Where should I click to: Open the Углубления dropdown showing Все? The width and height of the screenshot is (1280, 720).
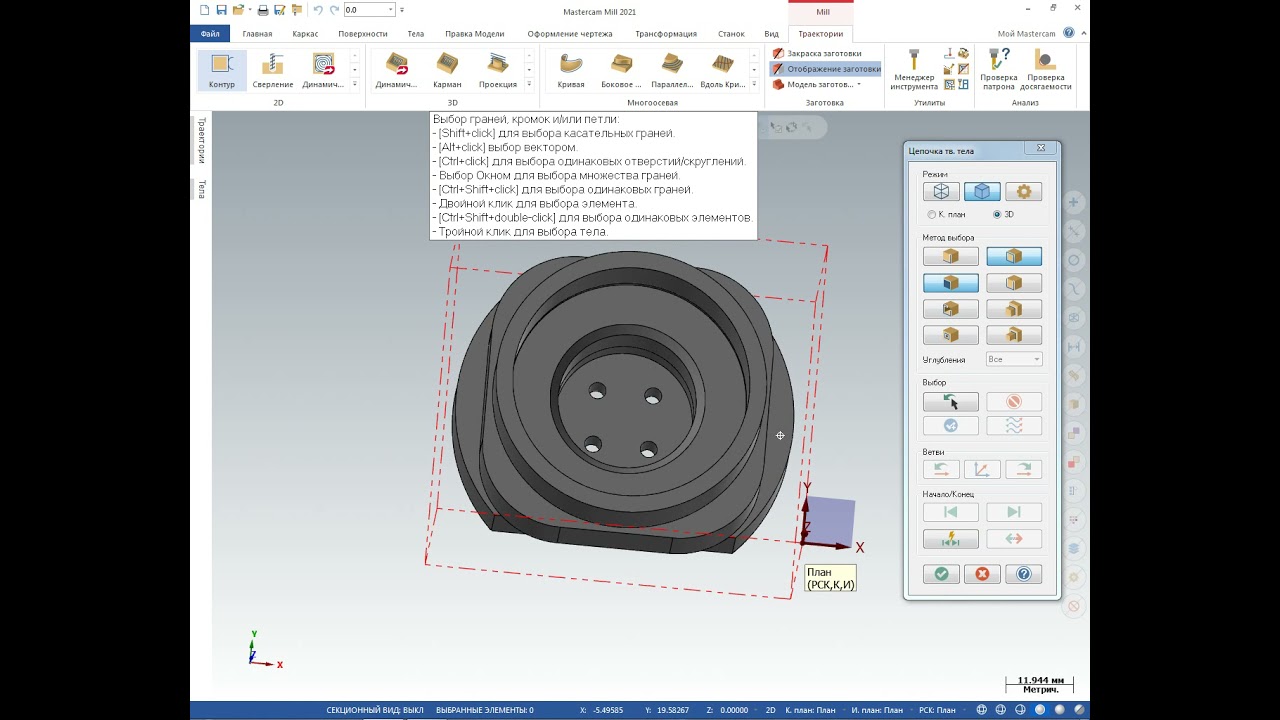1014,359
